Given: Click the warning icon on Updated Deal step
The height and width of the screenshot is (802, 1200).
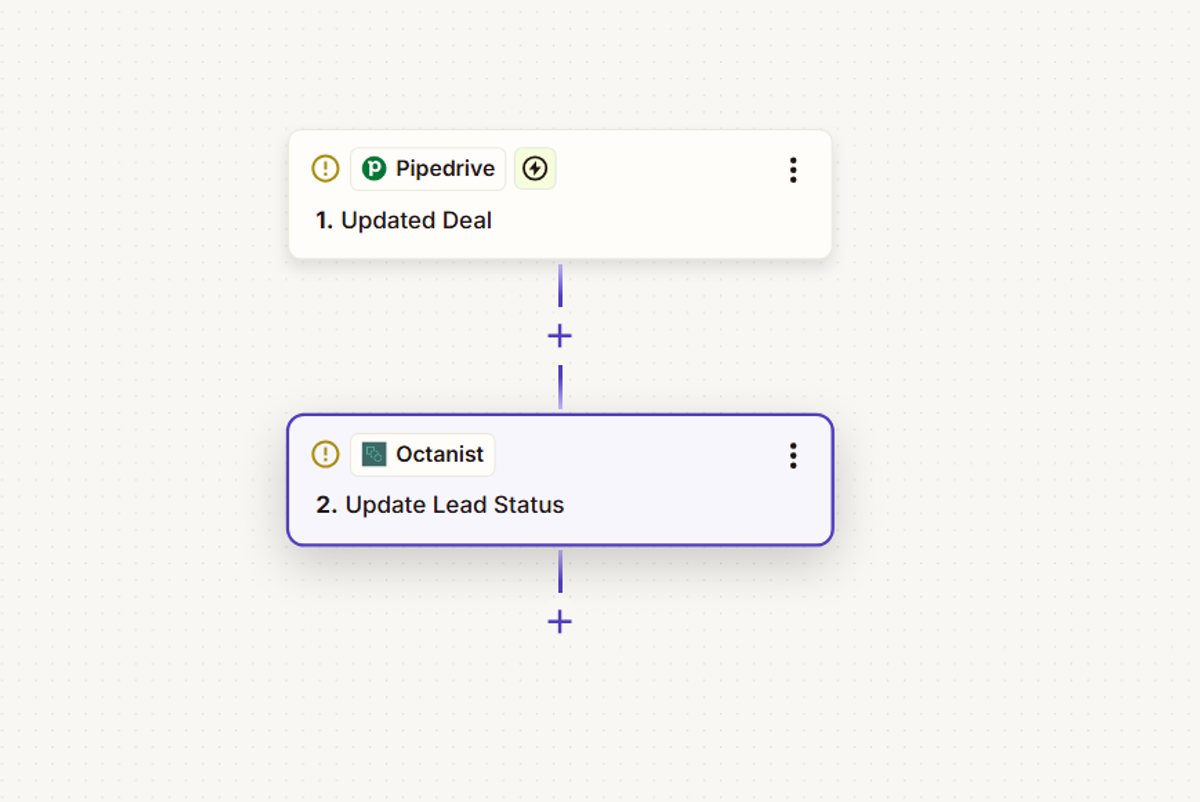Looking at the screenshot, I should click(325, 169).
